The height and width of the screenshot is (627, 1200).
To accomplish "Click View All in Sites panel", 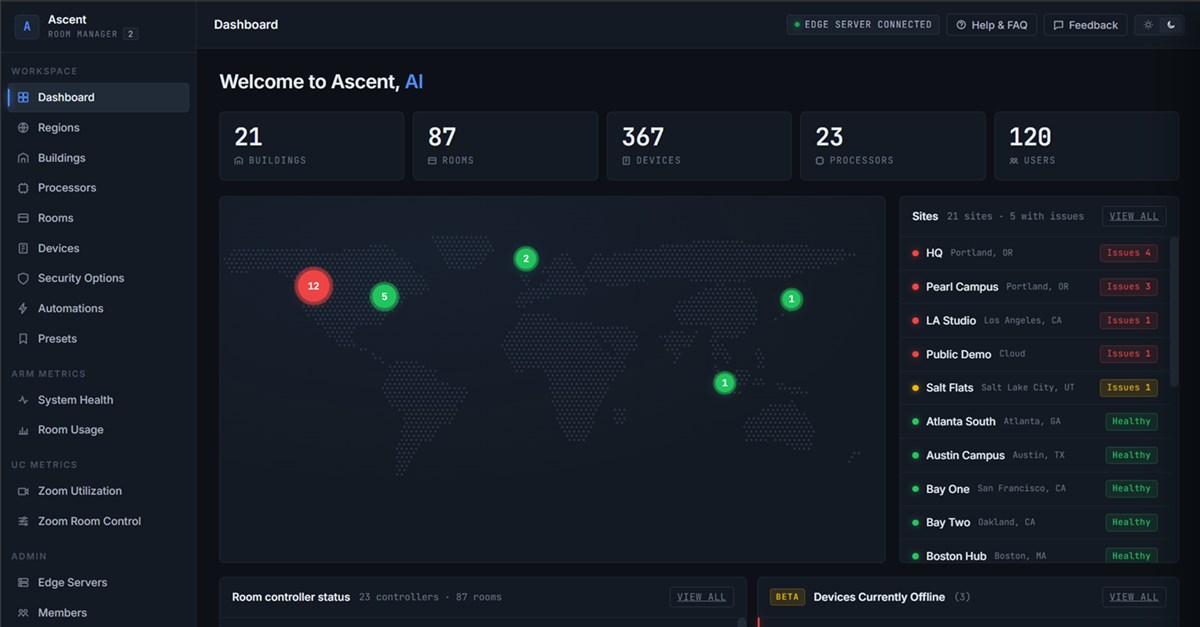I will coord(1134,216).
